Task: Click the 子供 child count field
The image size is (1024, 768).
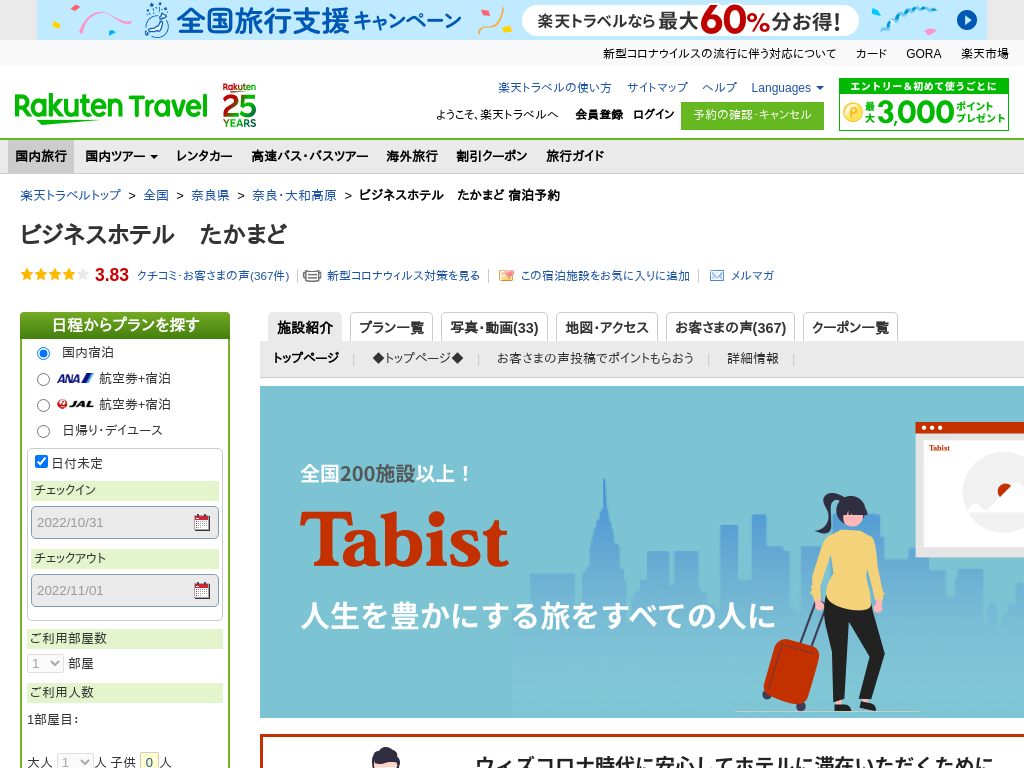Action: tap(150, 761)
